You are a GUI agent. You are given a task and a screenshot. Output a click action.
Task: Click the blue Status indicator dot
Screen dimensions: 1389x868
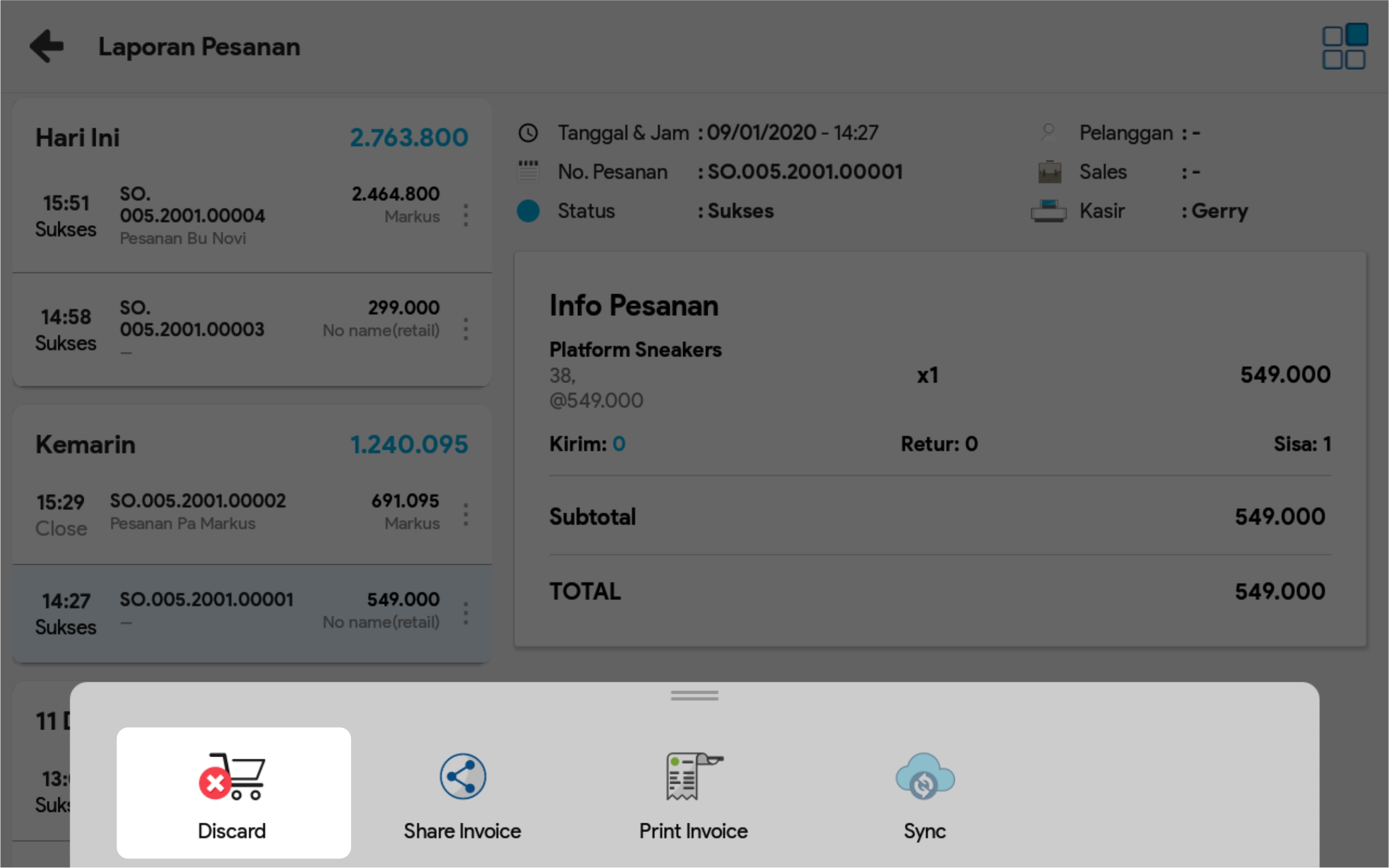(528, 211)
